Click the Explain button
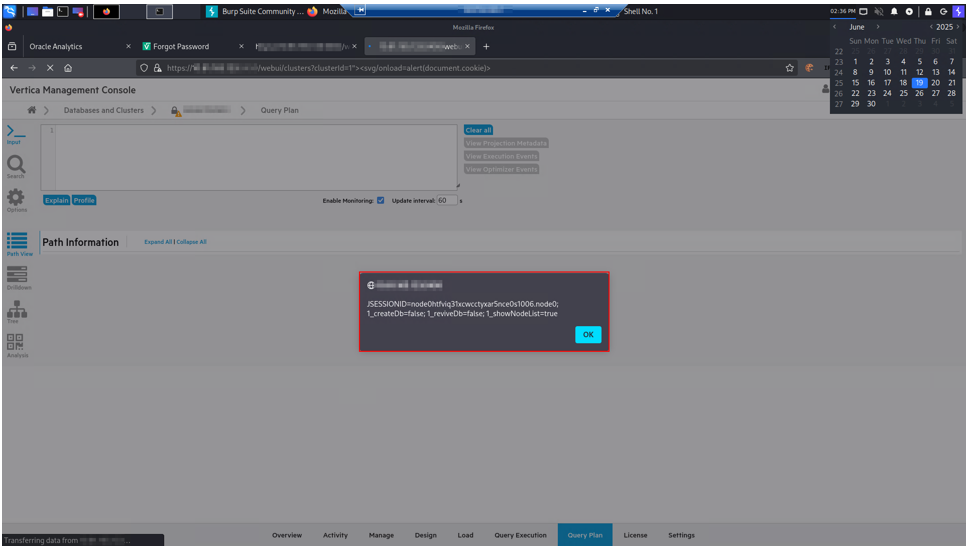 [56, 200]
